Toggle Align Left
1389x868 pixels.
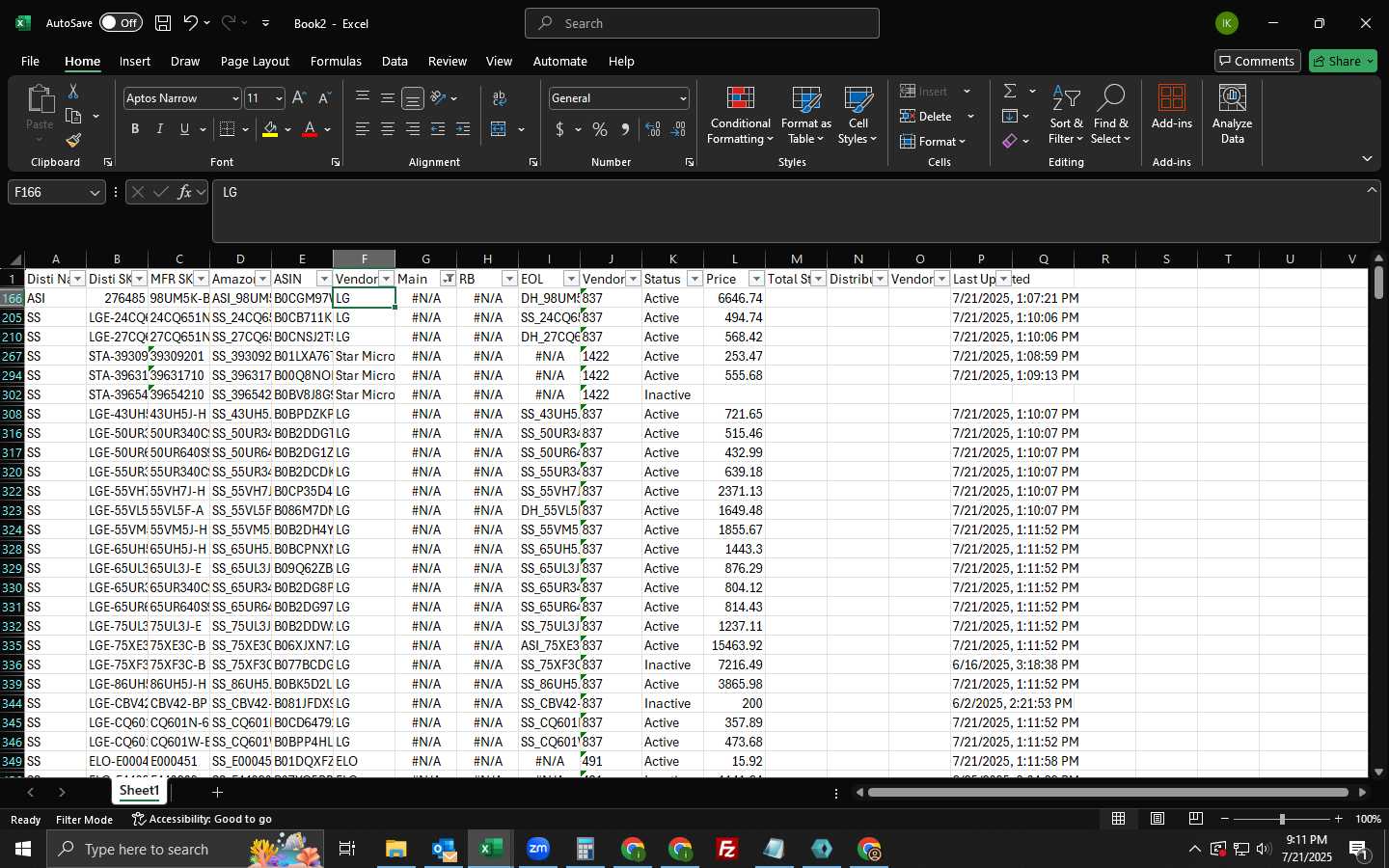363,129
